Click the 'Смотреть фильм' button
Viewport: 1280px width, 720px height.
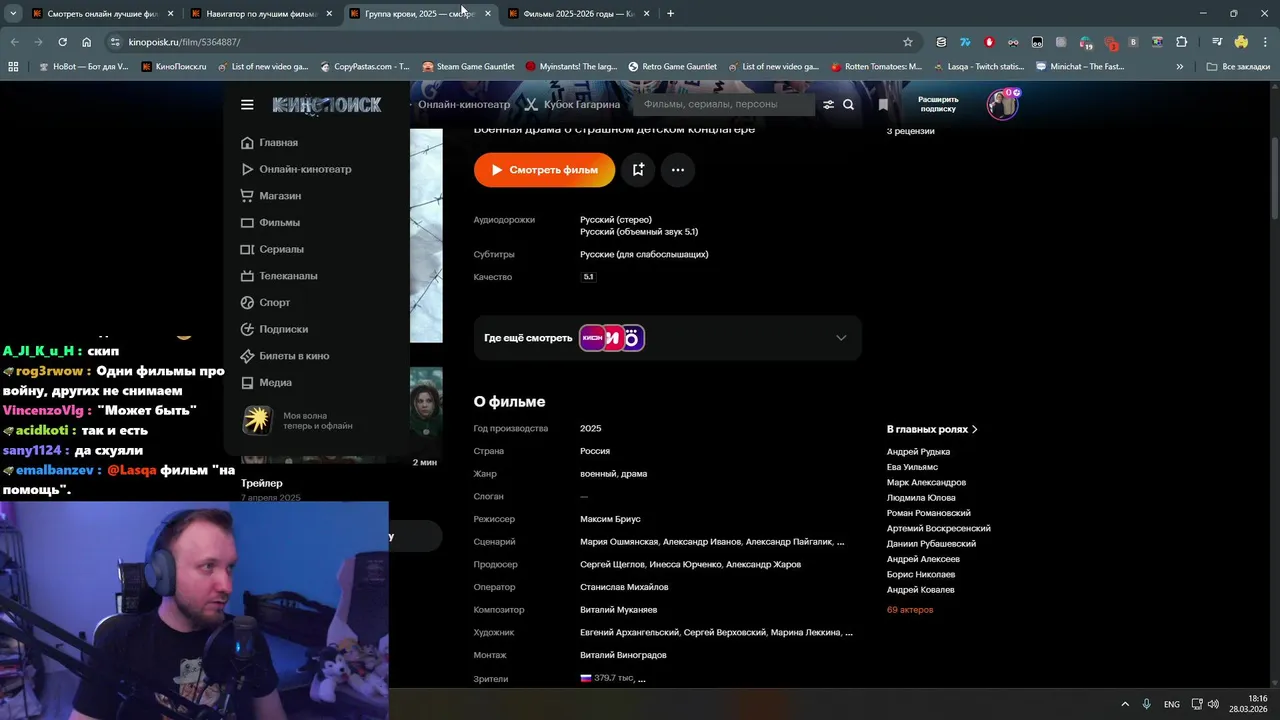point(544,170)
